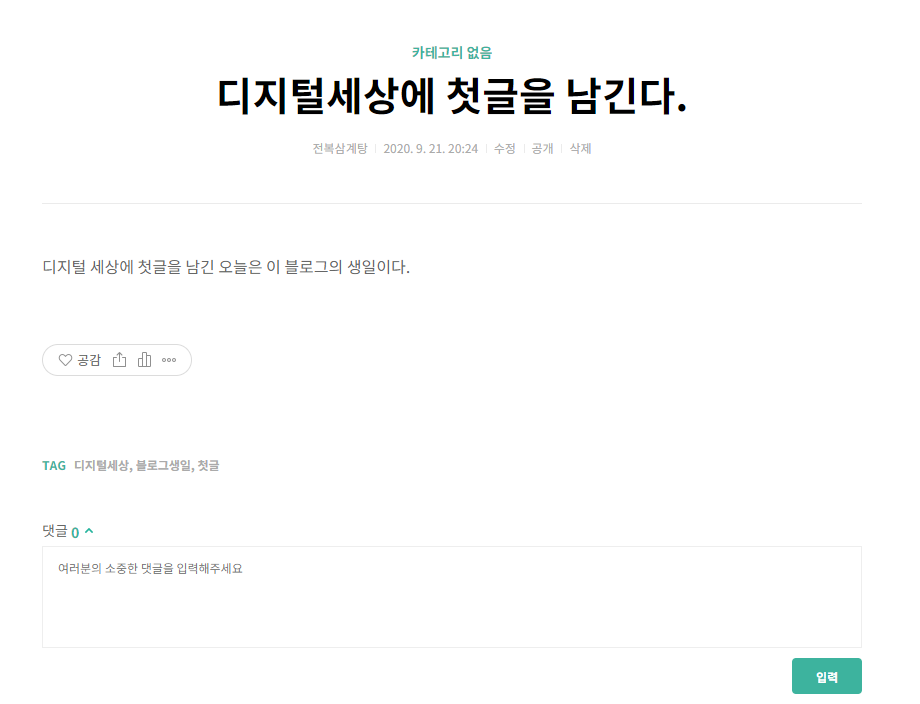
Task: Click the post title 디지털세상에 첫글을 남긴다.
Action: point(452,96)
